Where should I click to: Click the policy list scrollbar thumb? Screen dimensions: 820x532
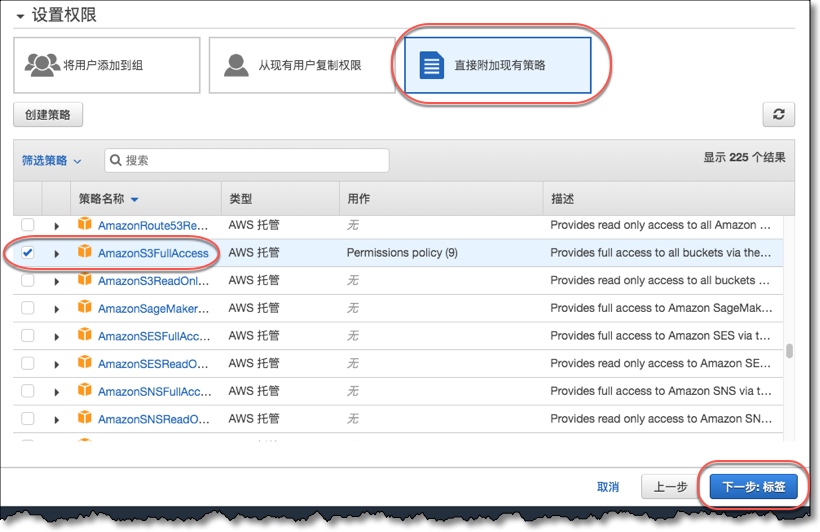[789, 350]
